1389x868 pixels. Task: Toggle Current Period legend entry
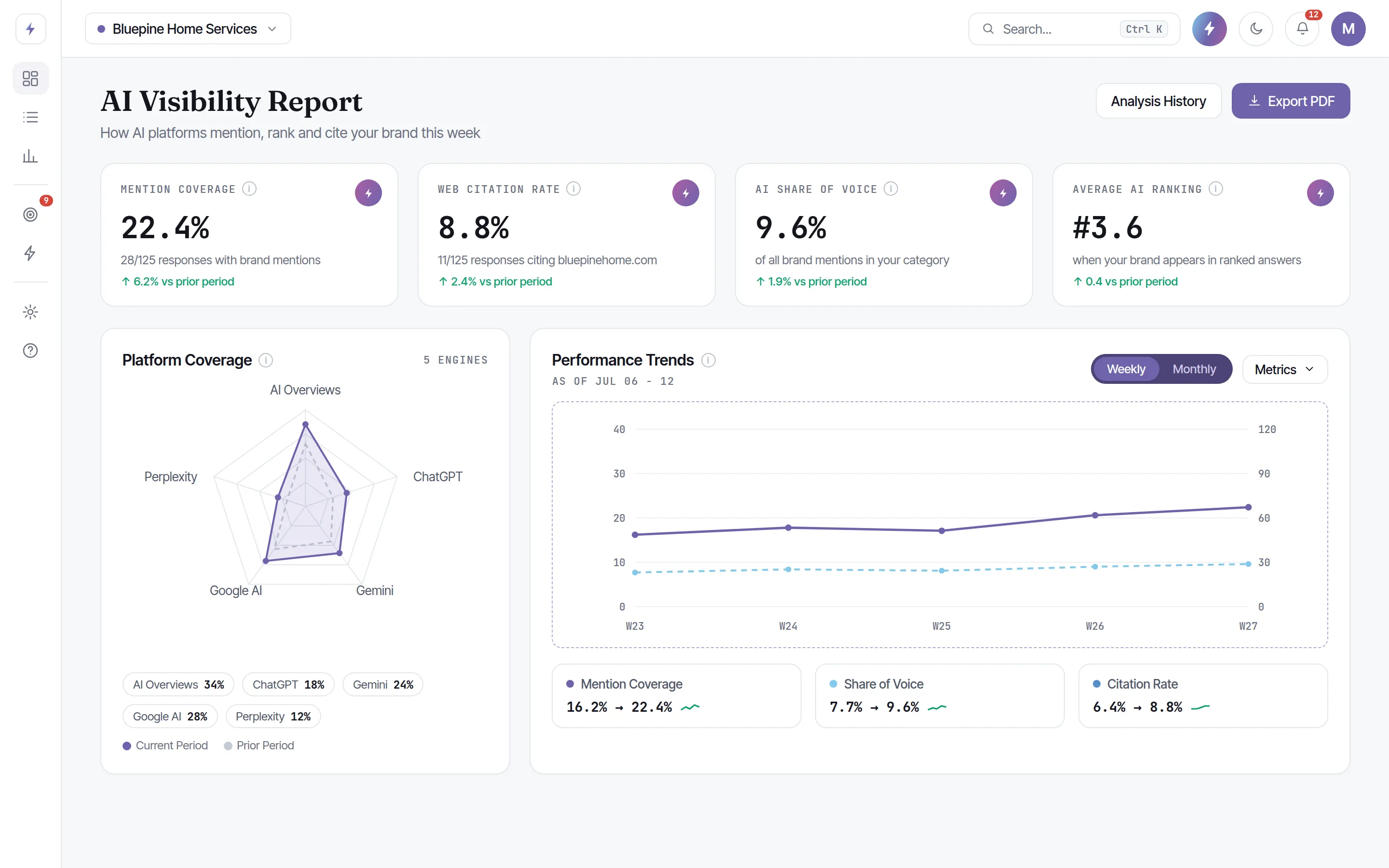click(165, 745)
